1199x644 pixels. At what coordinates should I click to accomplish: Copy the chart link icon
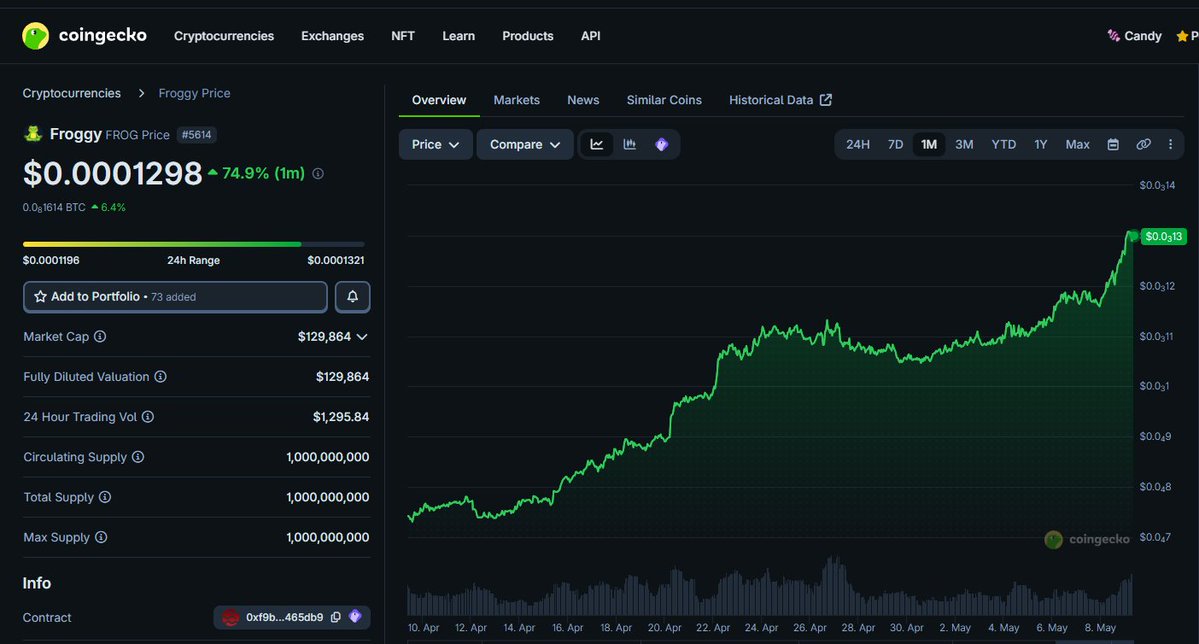tap(1143, 145)
